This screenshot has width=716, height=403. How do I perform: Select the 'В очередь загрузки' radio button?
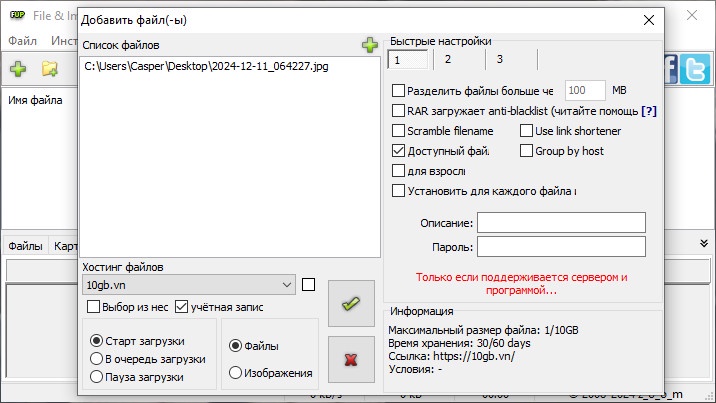point(96,359)
